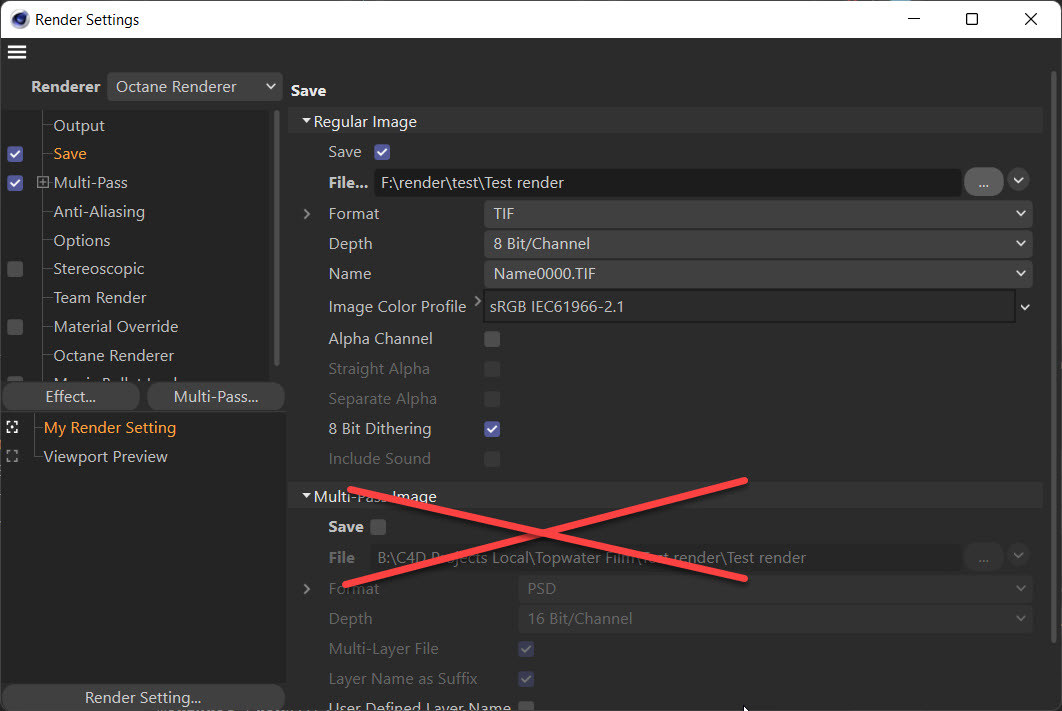
Task: Click the My Render Setting active-render icon
Action: [x=12, y=427]
